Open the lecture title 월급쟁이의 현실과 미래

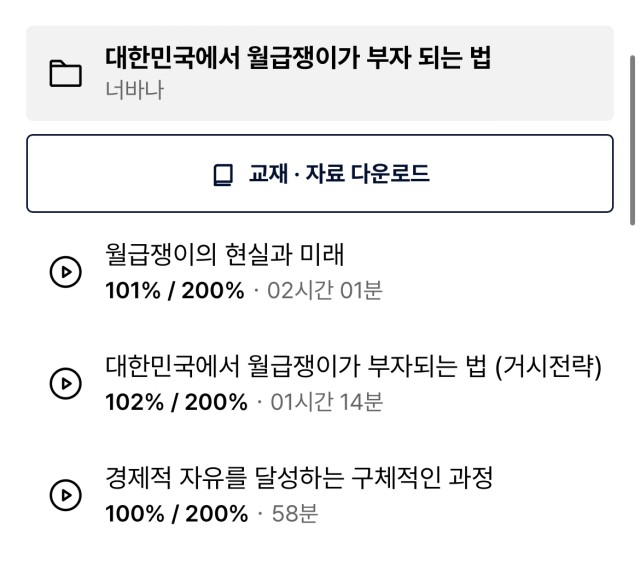tap(225, 254)
